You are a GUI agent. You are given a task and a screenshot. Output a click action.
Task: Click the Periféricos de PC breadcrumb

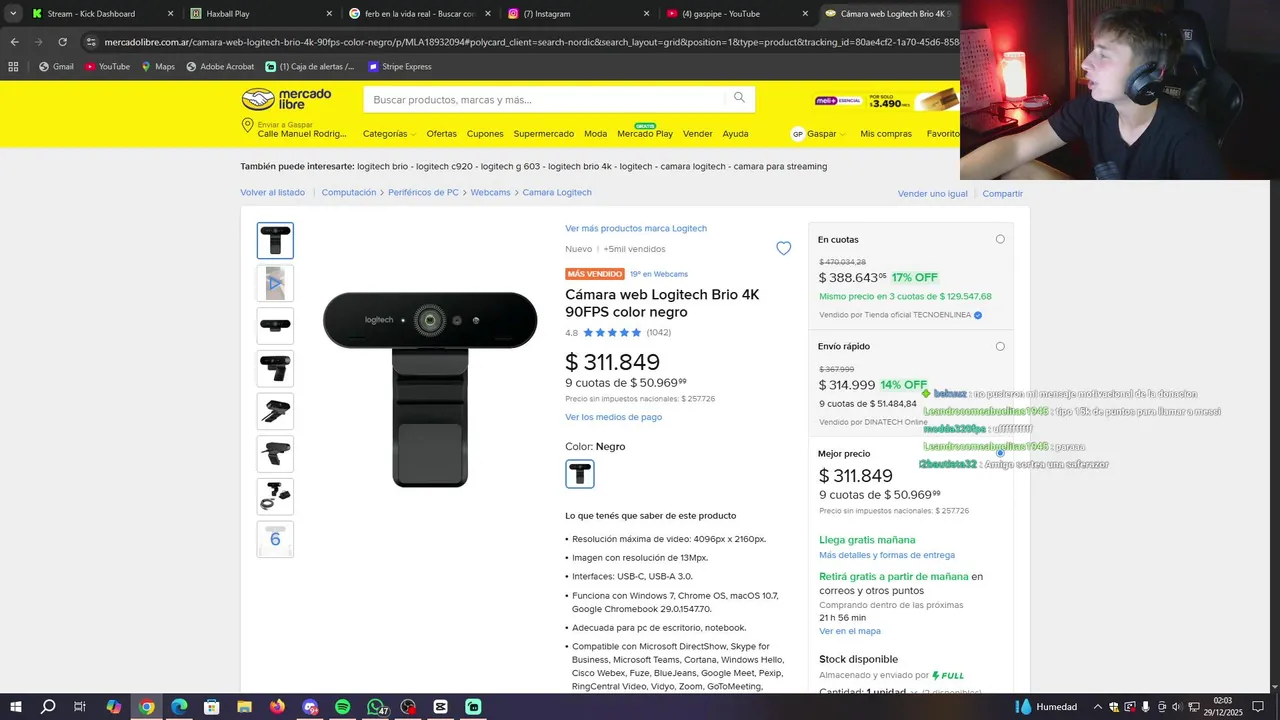coord(423,192)
